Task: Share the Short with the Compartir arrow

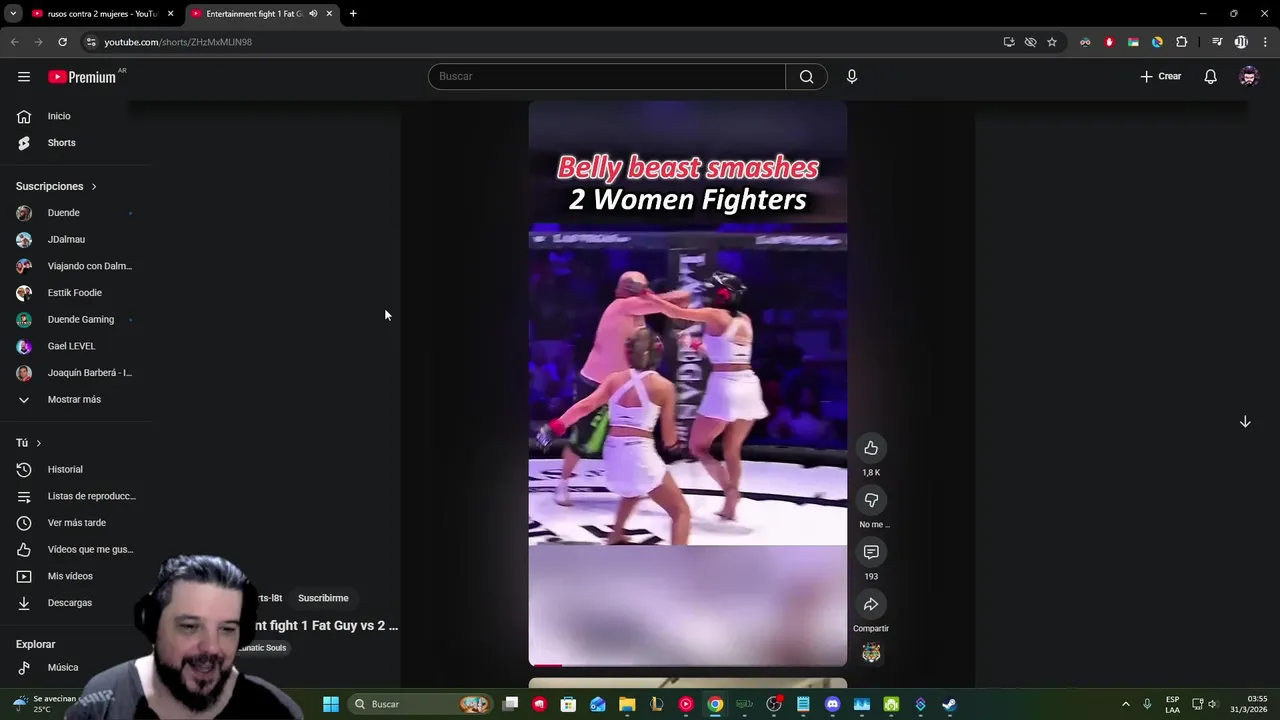Action: [x=871, y=604]
